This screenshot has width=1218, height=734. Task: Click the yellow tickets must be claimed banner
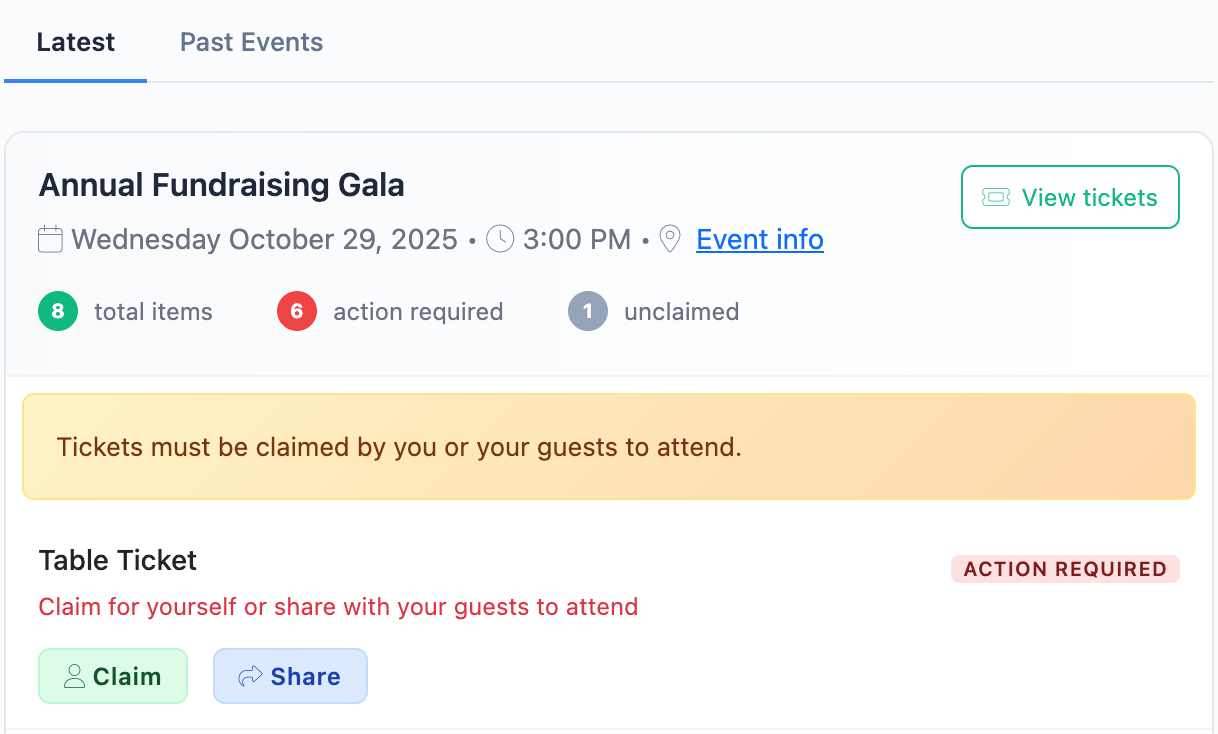click(x=608, y=447)
